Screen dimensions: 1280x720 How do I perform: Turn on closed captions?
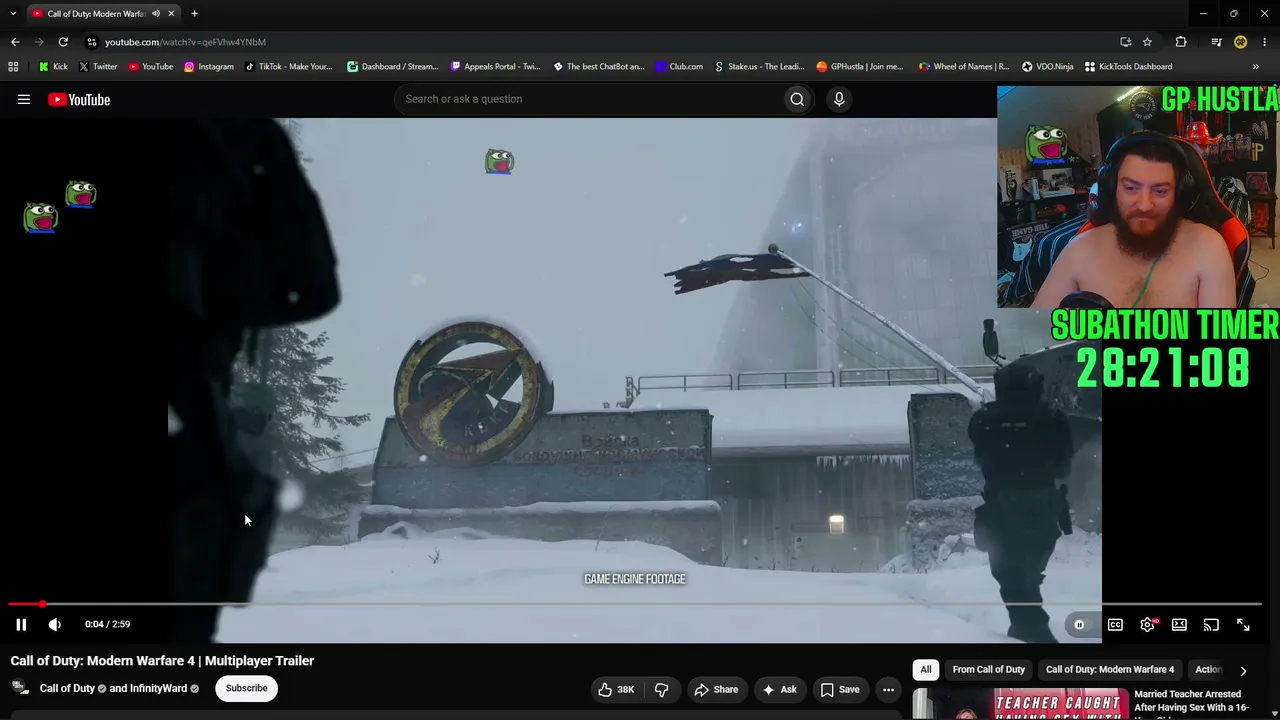click(1115, 625)
